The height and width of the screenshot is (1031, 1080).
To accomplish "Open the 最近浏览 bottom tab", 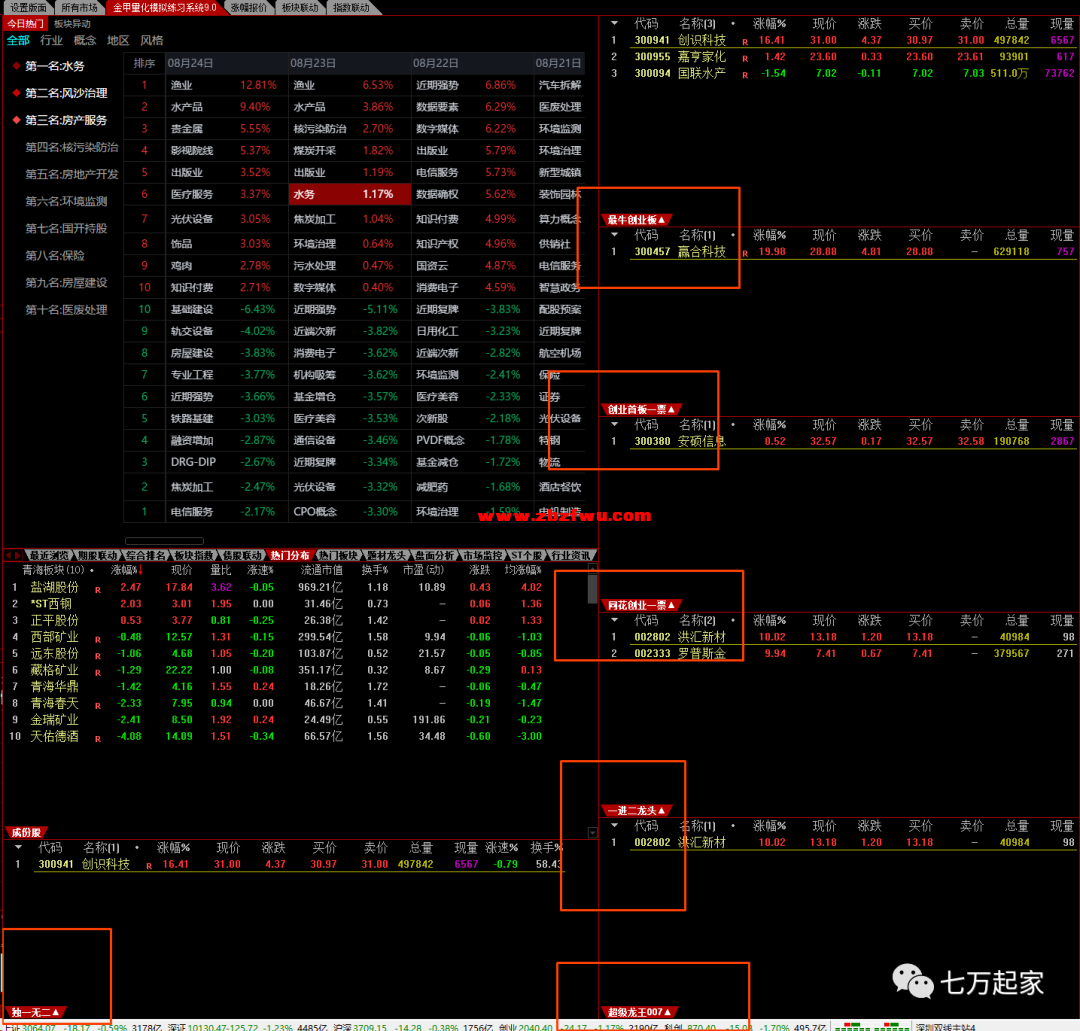I will pyautogui.click(x=49, y=555).
